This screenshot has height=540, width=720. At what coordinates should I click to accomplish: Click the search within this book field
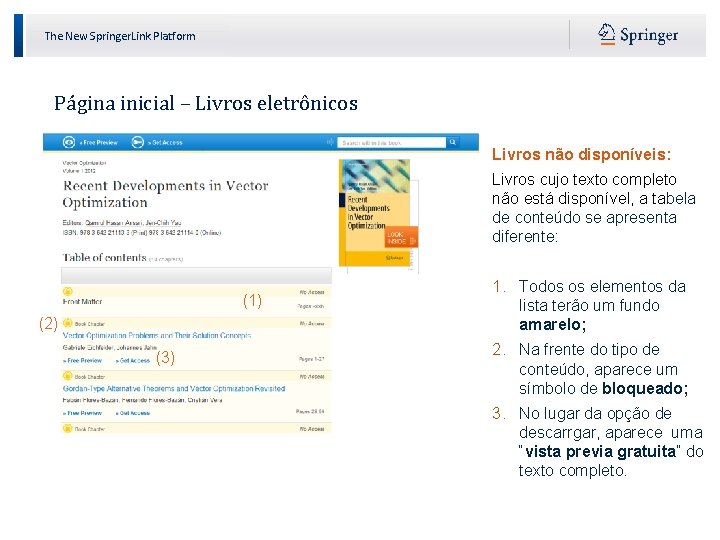click(391, 143)
